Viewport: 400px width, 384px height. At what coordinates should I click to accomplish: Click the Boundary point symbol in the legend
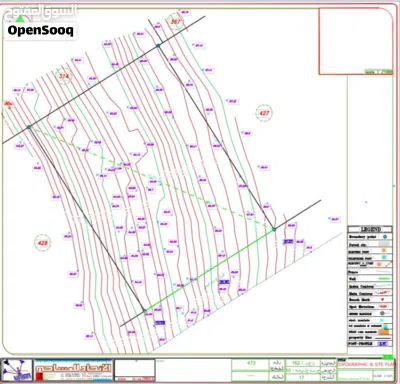(385, 237)
